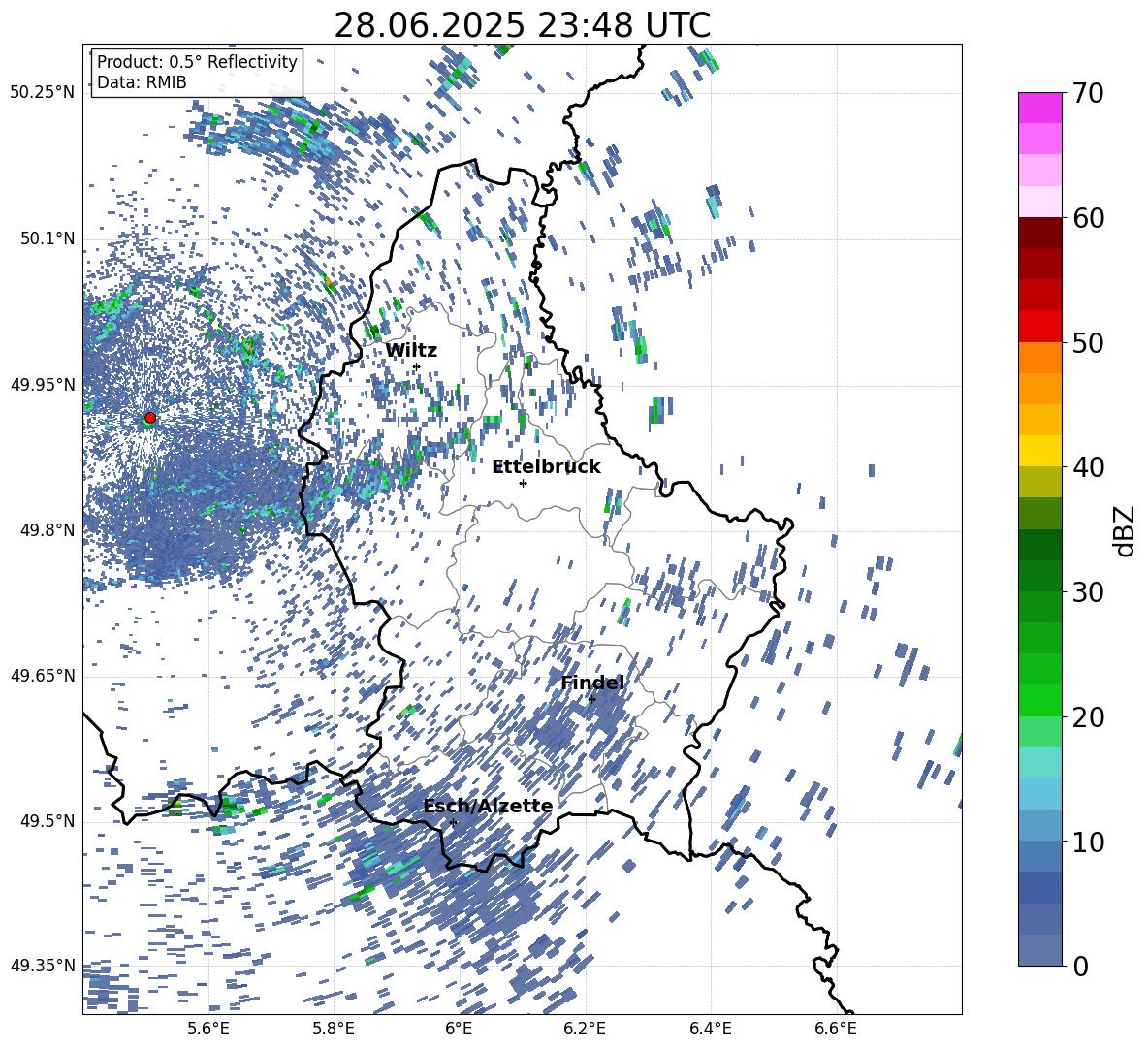Screen dimensions: 1148x1048
Task: Click the 49.35°N latitude label
Action: [x=43, y=966]
